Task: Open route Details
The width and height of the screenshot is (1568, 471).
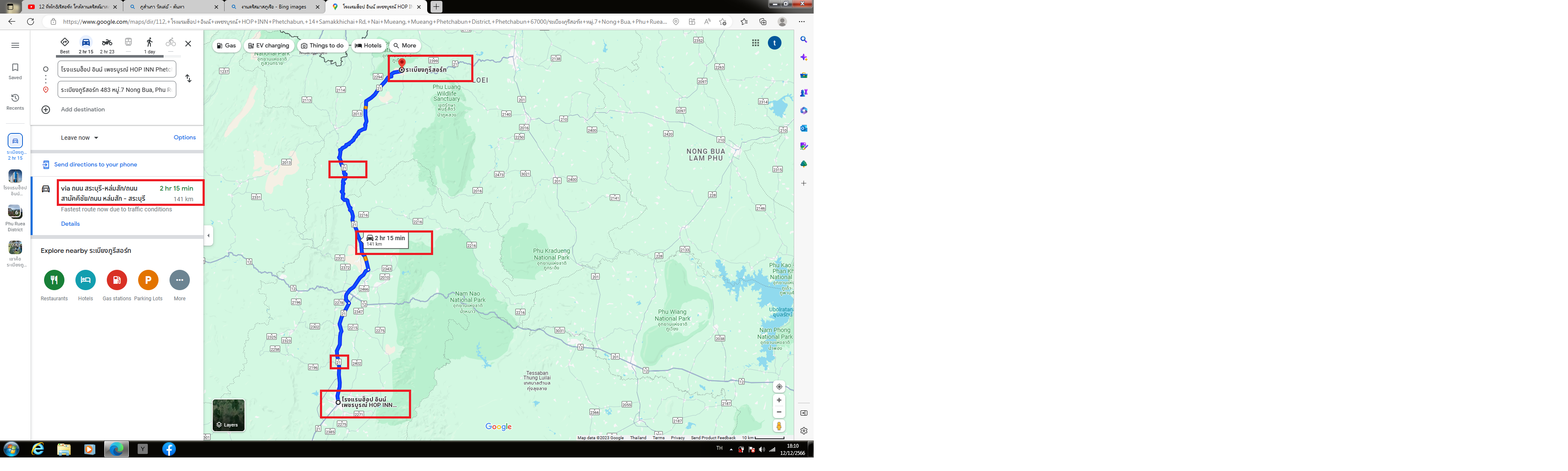Action: [x=70, y=224]
